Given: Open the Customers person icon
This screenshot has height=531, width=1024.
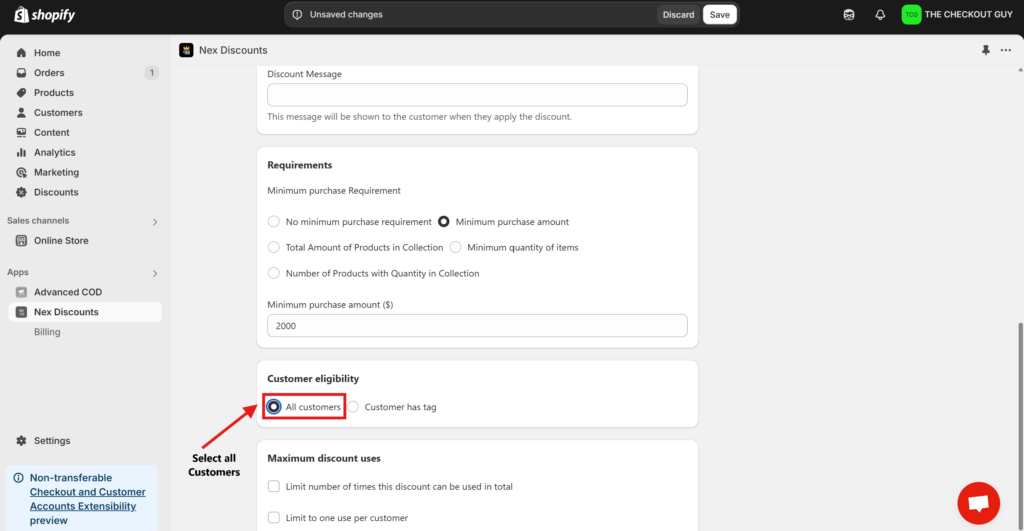Looking at the screenshot, I should click(22, 112).
